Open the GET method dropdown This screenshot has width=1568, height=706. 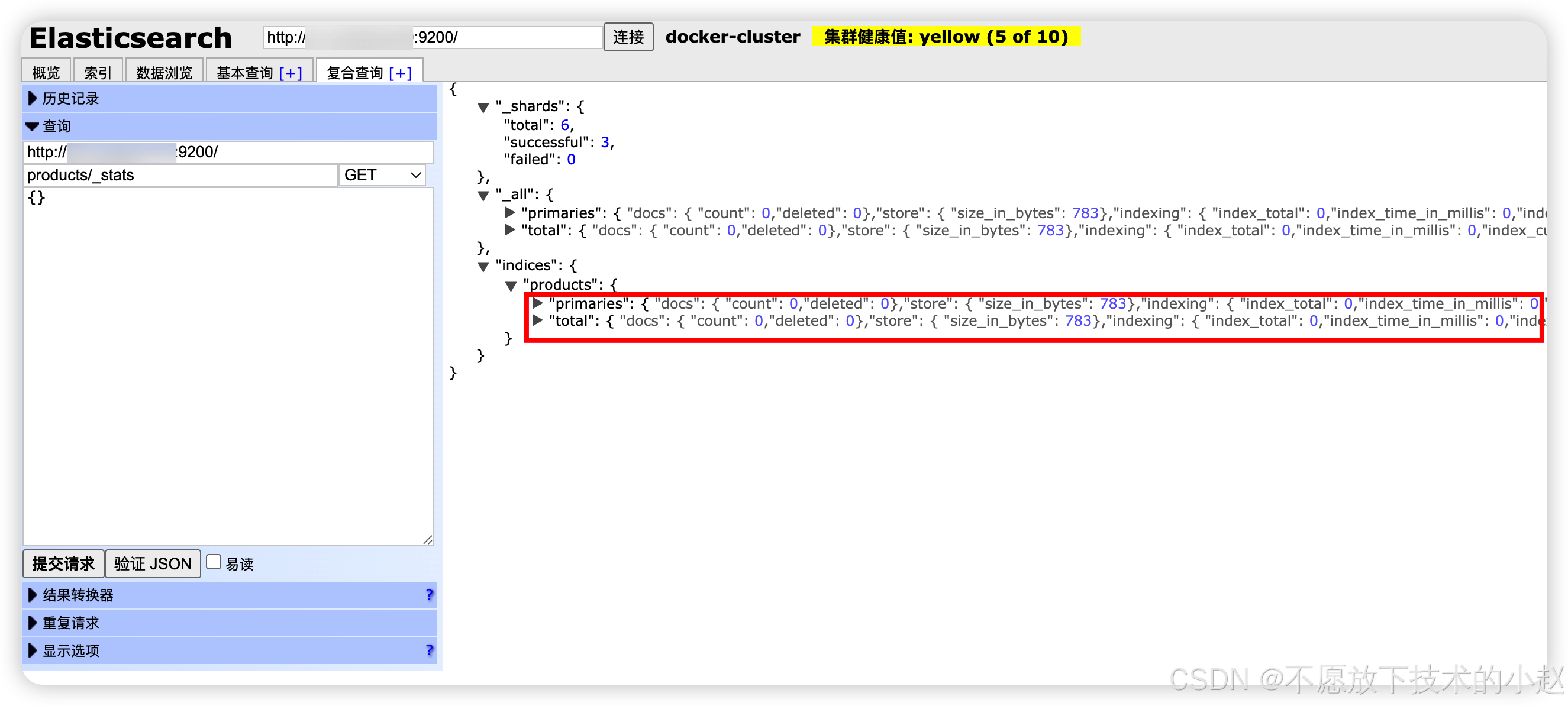pos(382,175)
